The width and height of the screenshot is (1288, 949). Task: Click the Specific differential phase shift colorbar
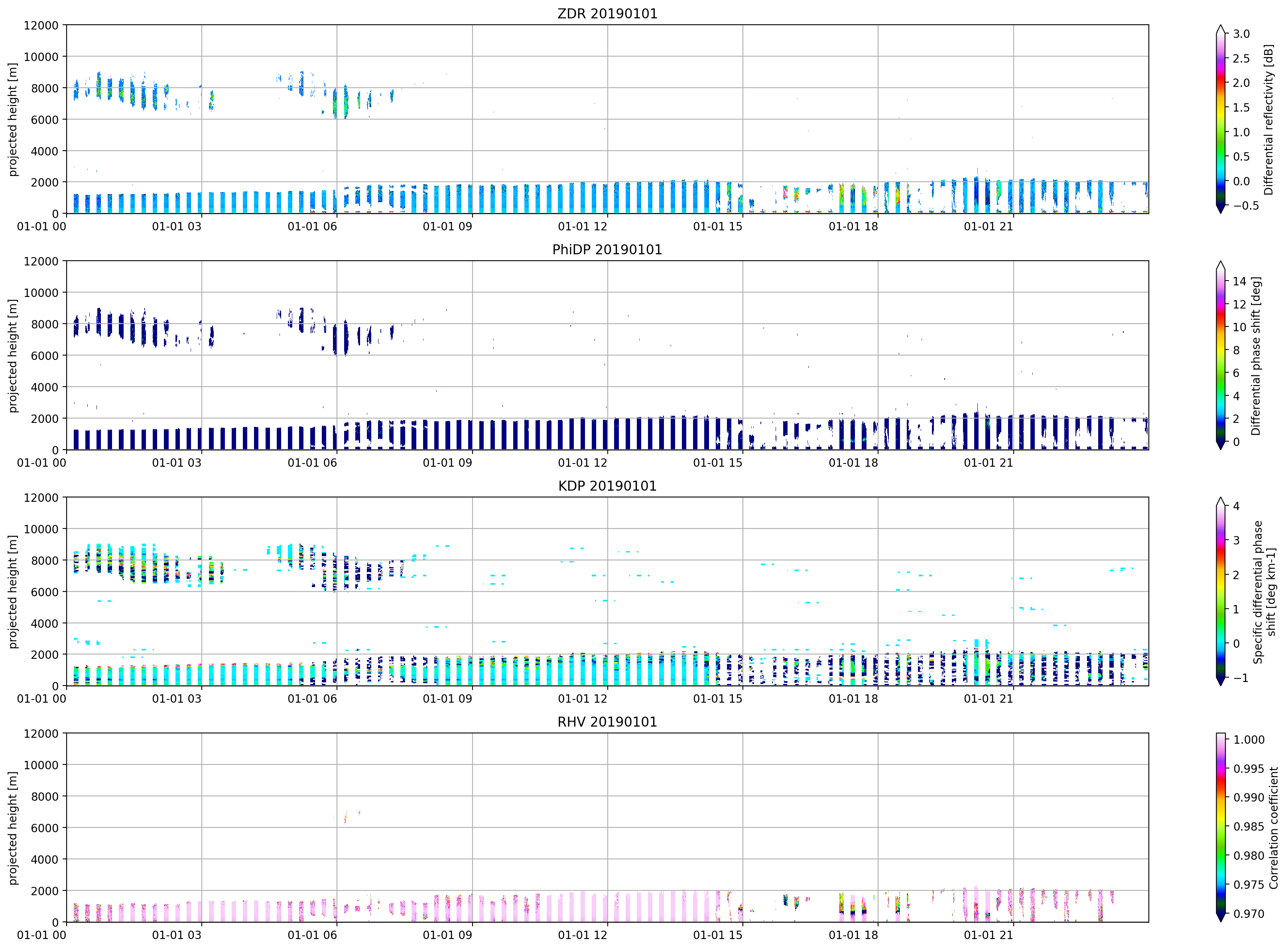[1220, 591]
